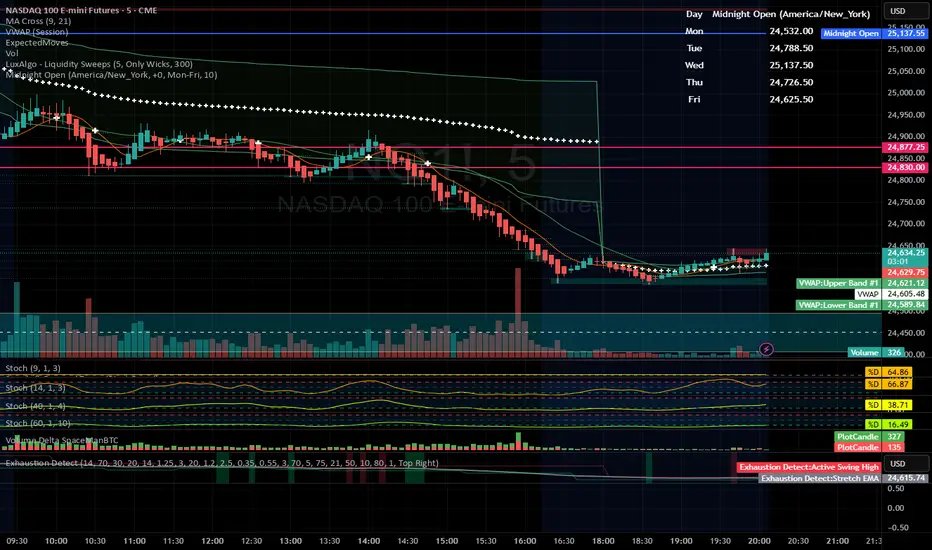Screen dimensions: 932x550
Task: Select the Stoch (40, 1, 4) legend
Action: tap(36, 406)
